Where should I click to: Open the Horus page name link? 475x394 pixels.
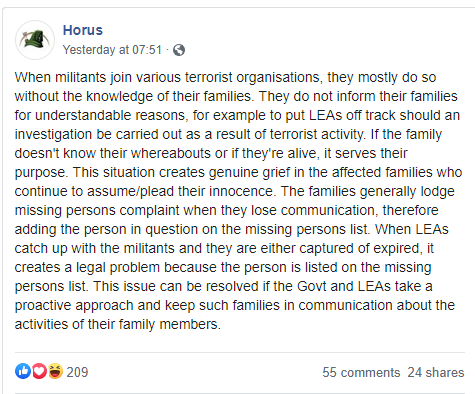coord(83,30)
